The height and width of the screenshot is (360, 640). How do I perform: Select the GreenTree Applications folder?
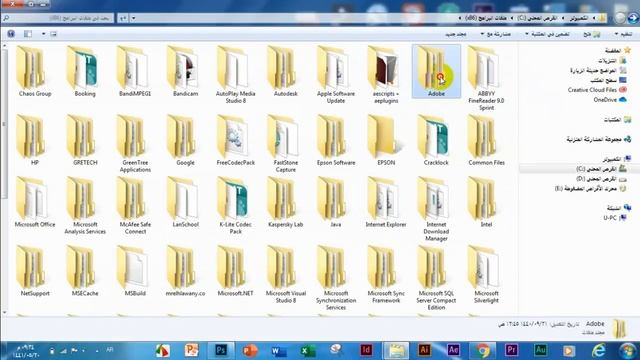[x=135, y=144]
